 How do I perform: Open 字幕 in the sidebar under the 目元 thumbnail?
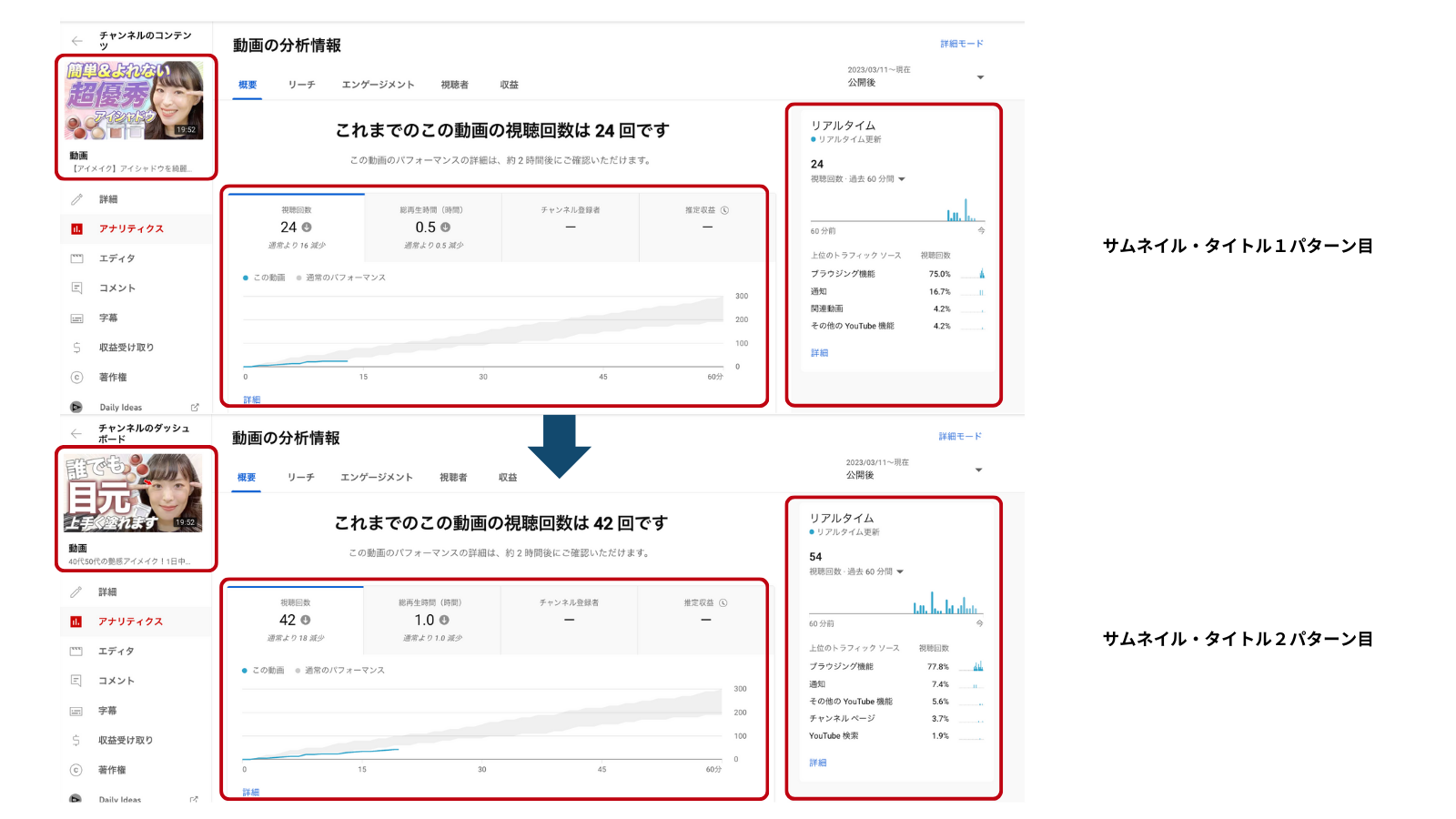click(x=107, y=711)
